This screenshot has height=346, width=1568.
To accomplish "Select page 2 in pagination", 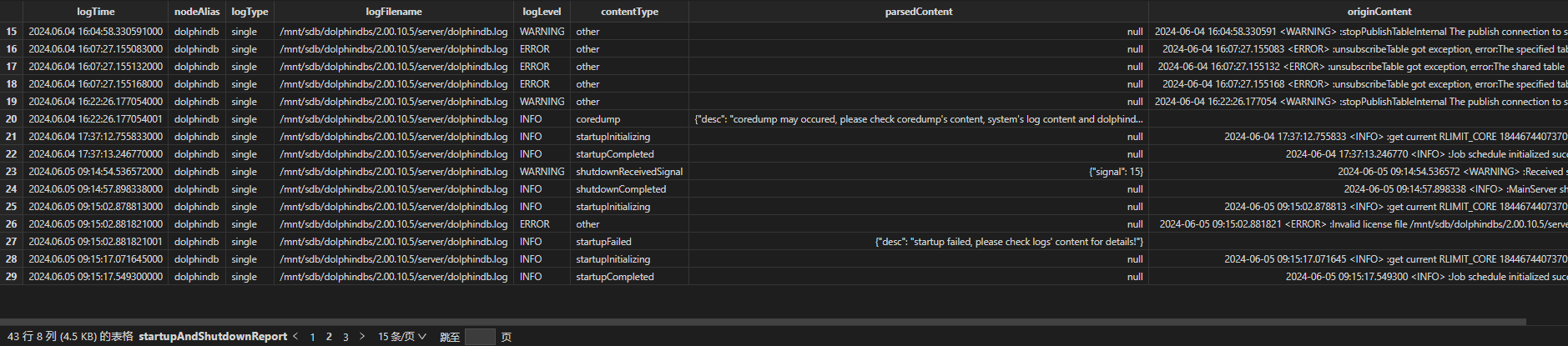I will click(329, 337).
